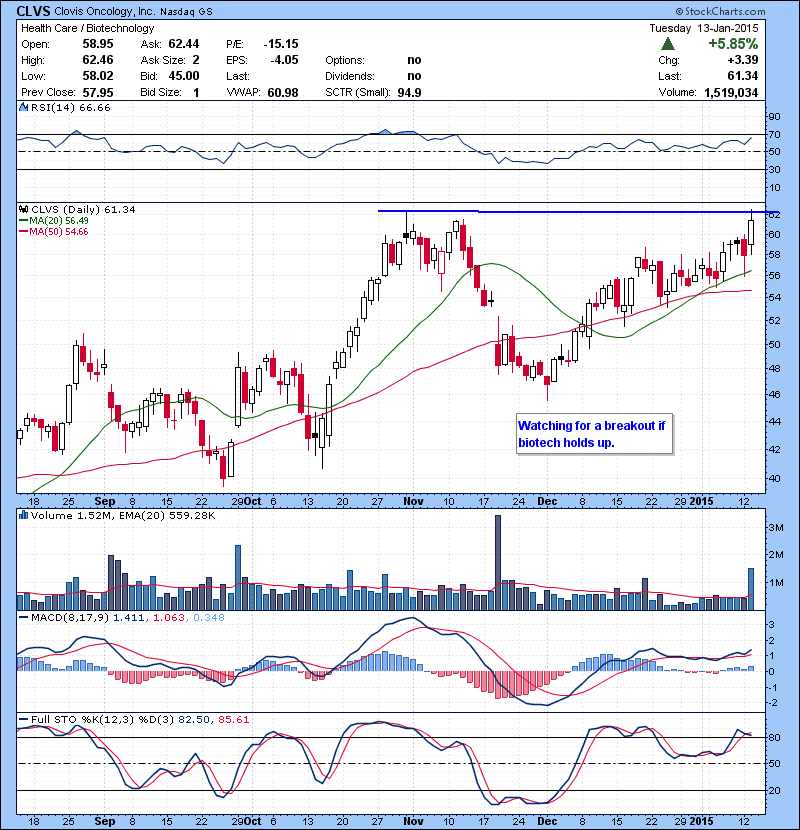Click the 'Watching for a breakout' annotation box
The image size is (800, 830).
[x=595, y=434]
